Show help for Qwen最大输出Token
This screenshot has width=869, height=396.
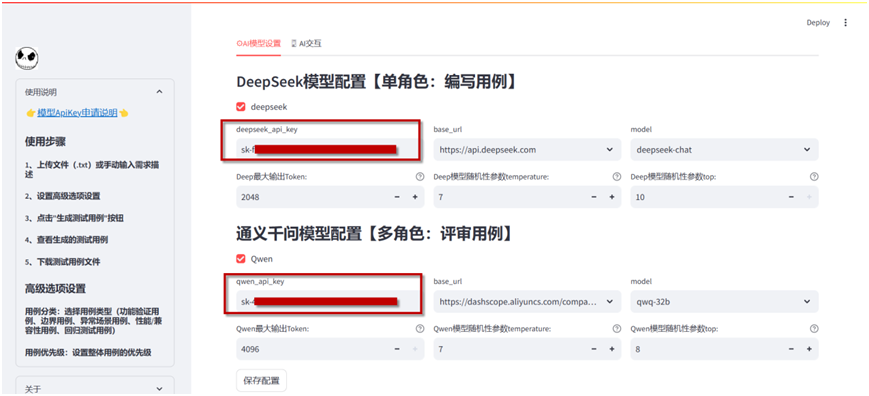419,328
